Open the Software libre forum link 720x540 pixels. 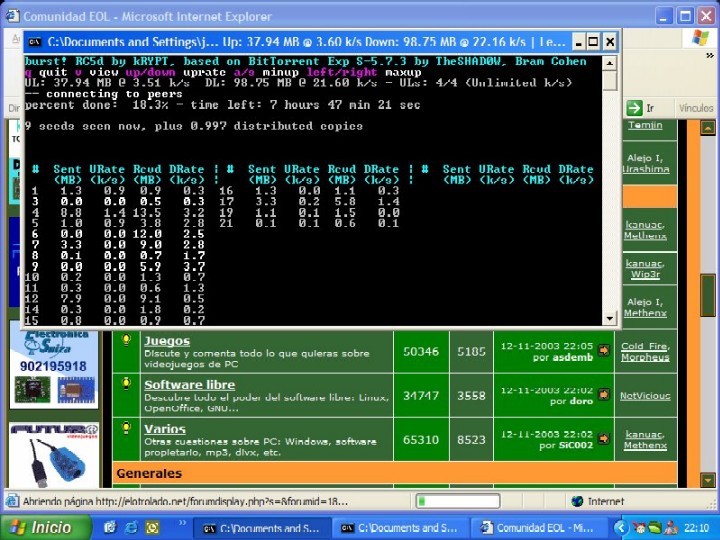pyautogui.click(x=190, y=385)
